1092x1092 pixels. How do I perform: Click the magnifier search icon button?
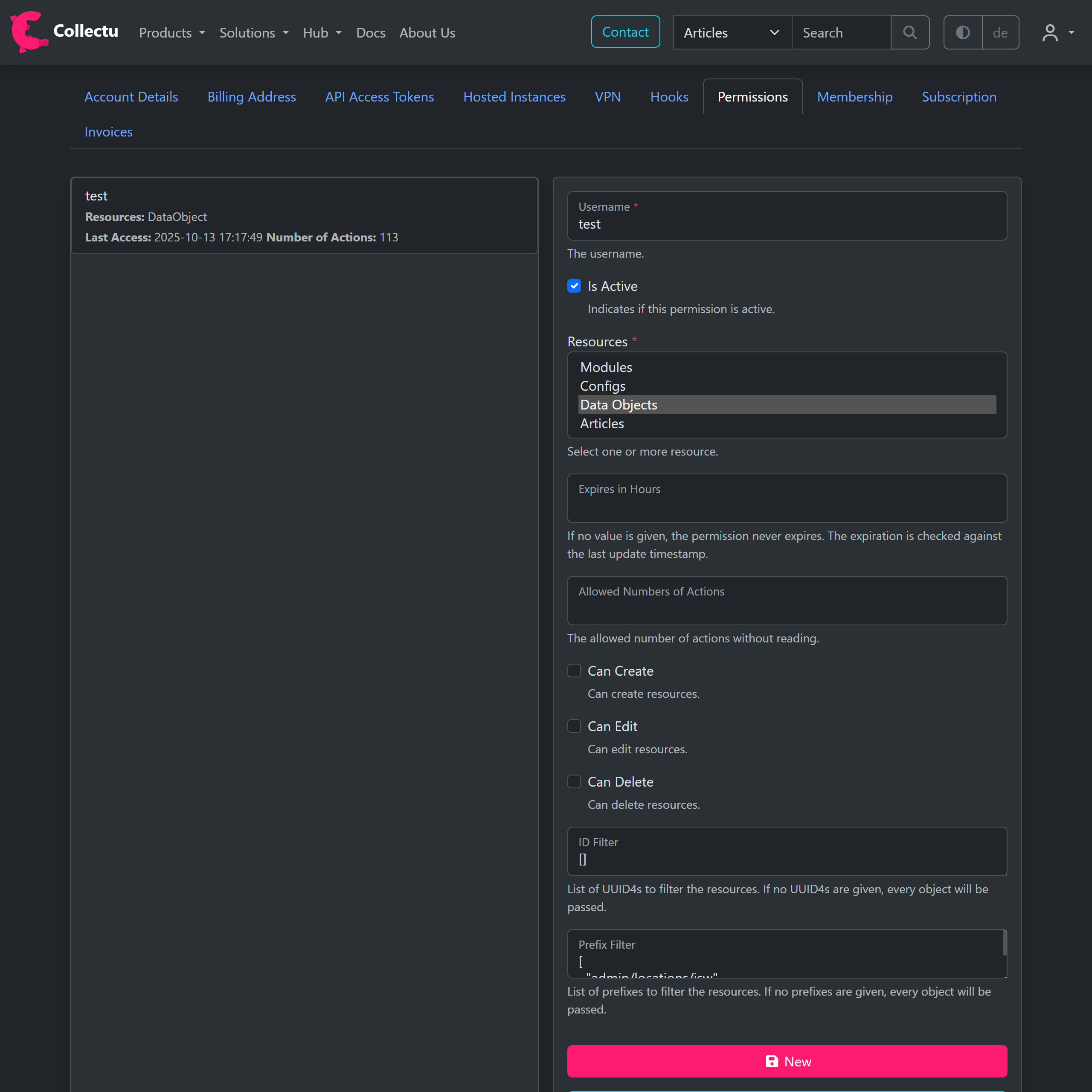point(909,32)
